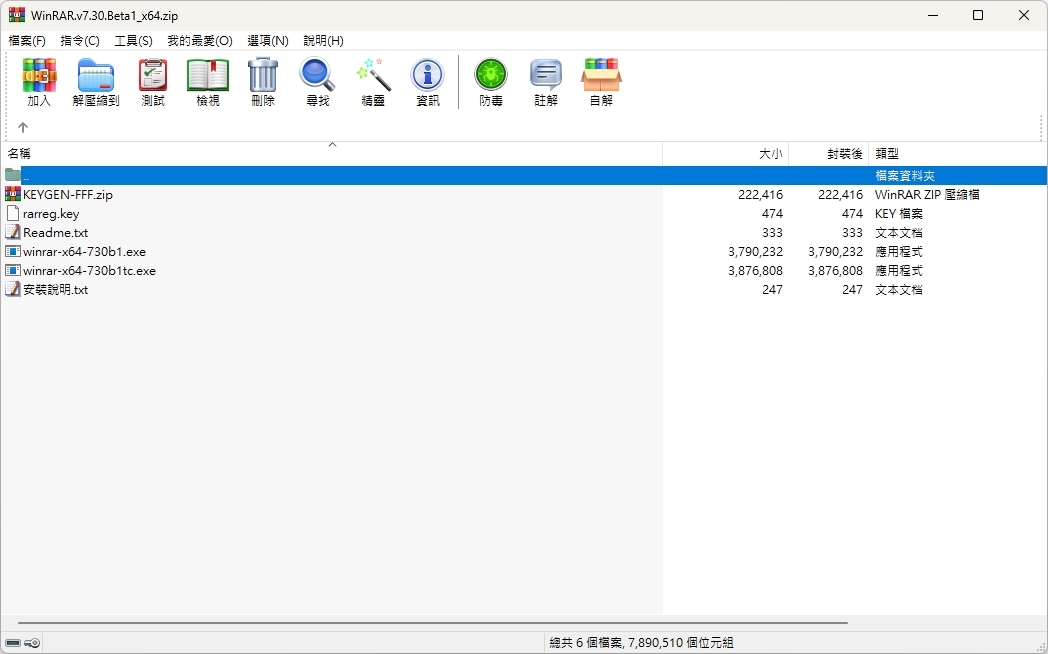Go up one level with arrow
Viewport: 1048px width, 654px height.
coord(23,127)
